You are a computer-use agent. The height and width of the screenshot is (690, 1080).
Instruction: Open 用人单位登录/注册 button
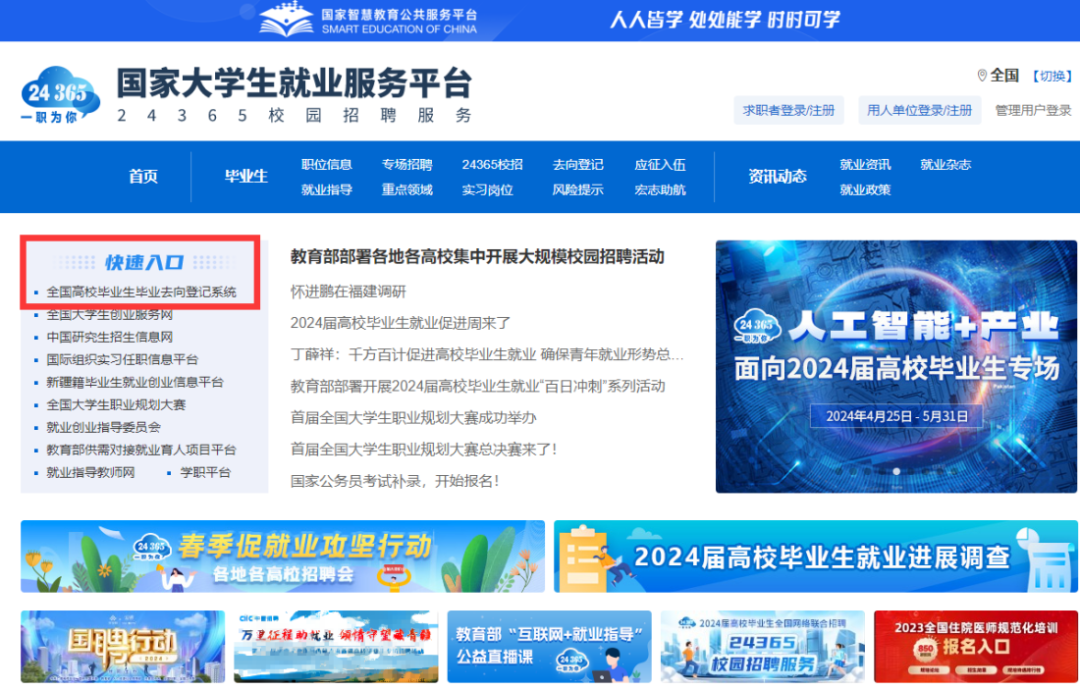(919, 110)
